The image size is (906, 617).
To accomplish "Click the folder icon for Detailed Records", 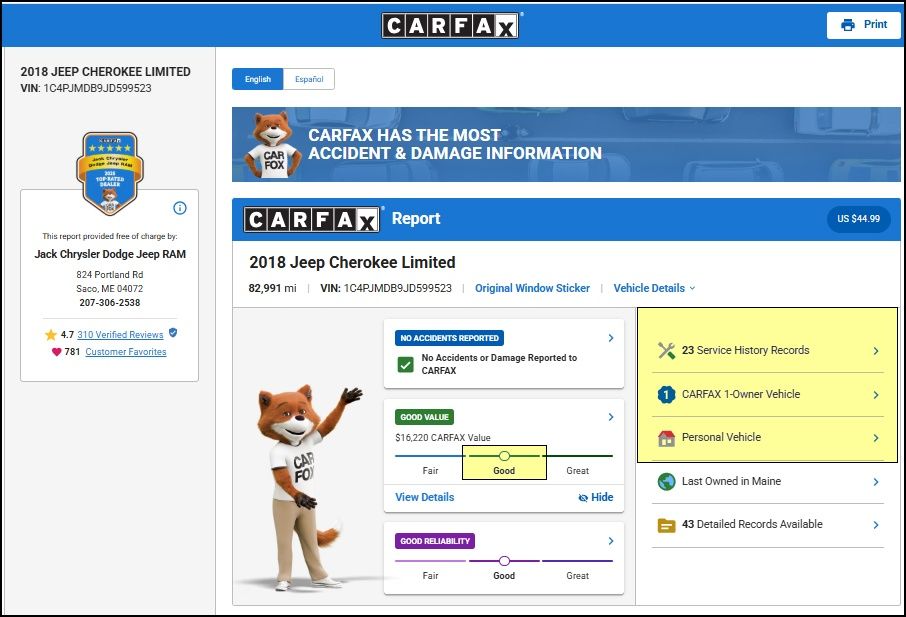I will click(666, 525).
